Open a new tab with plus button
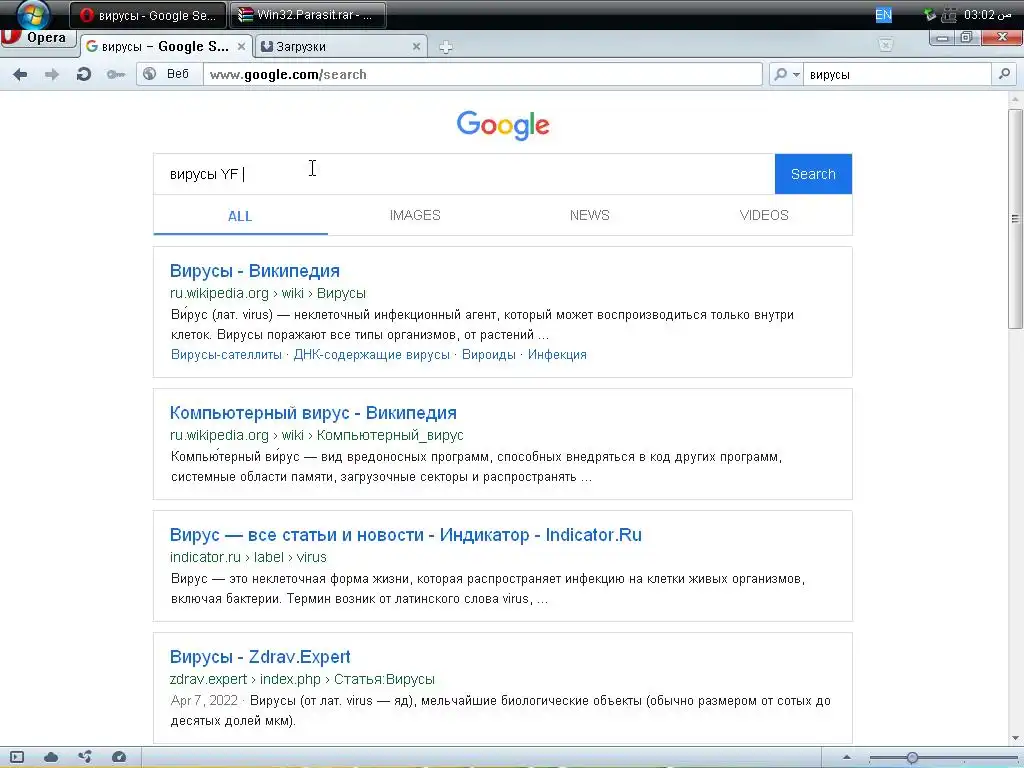The image size is (1024, 768). [445, 47]
